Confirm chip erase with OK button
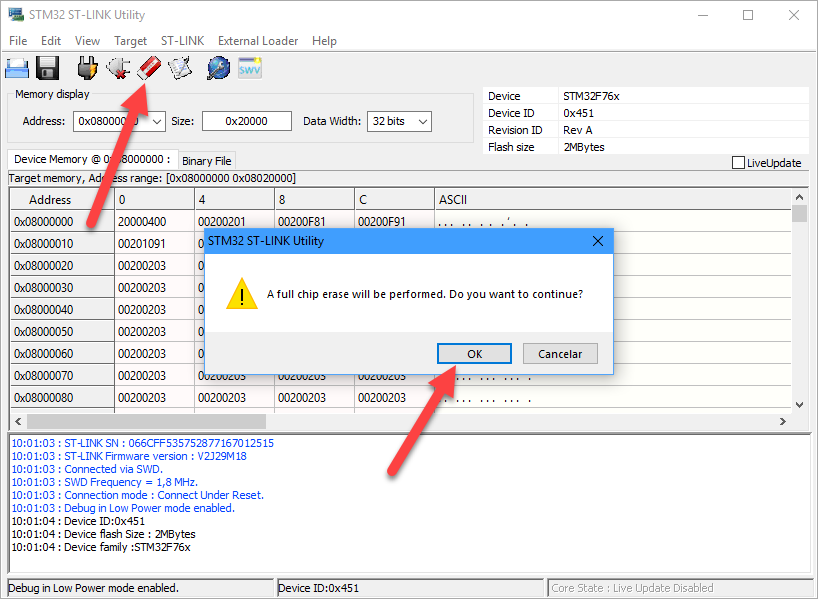The width and height of the screenshot is (818, 599). (474, 354)
